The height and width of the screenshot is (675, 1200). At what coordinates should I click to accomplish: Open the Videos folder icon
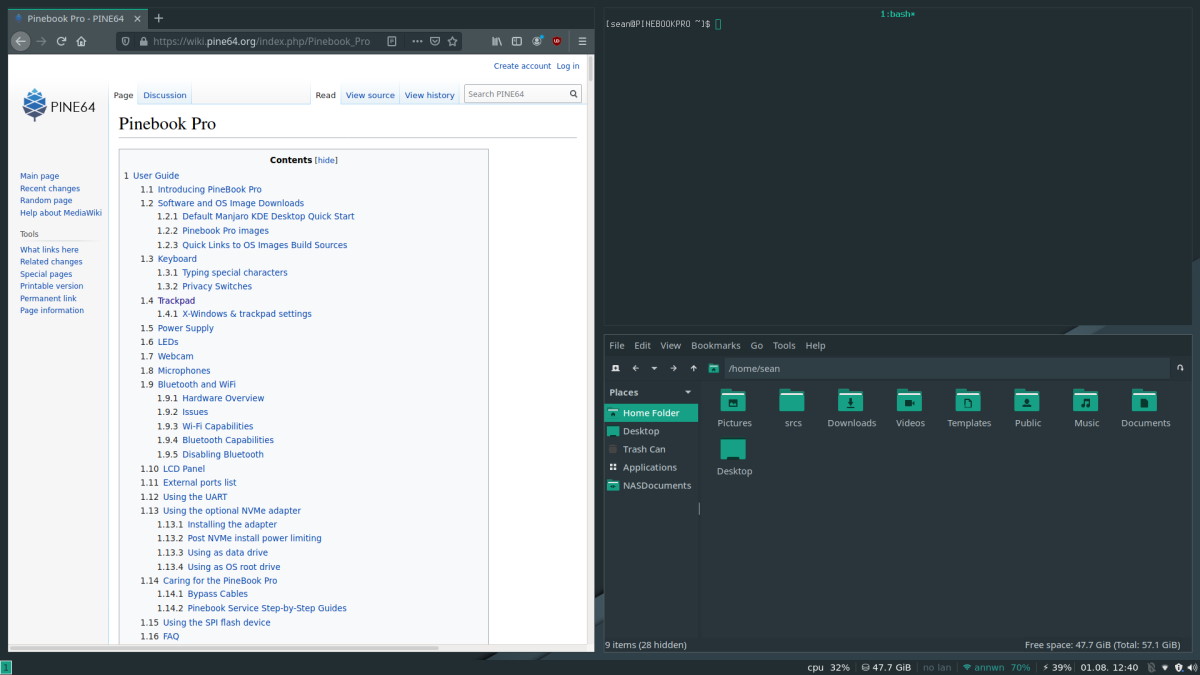[x=909, y=400]
